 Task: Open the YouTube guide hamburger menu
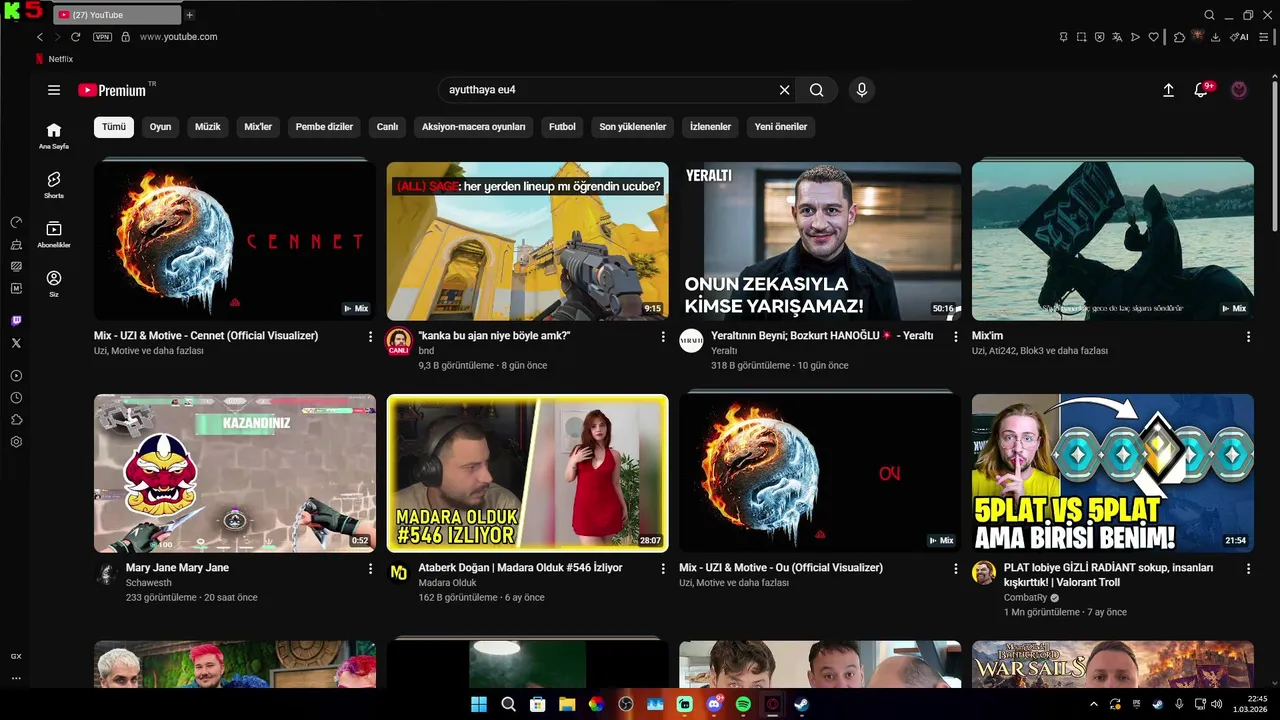point(54,90)
